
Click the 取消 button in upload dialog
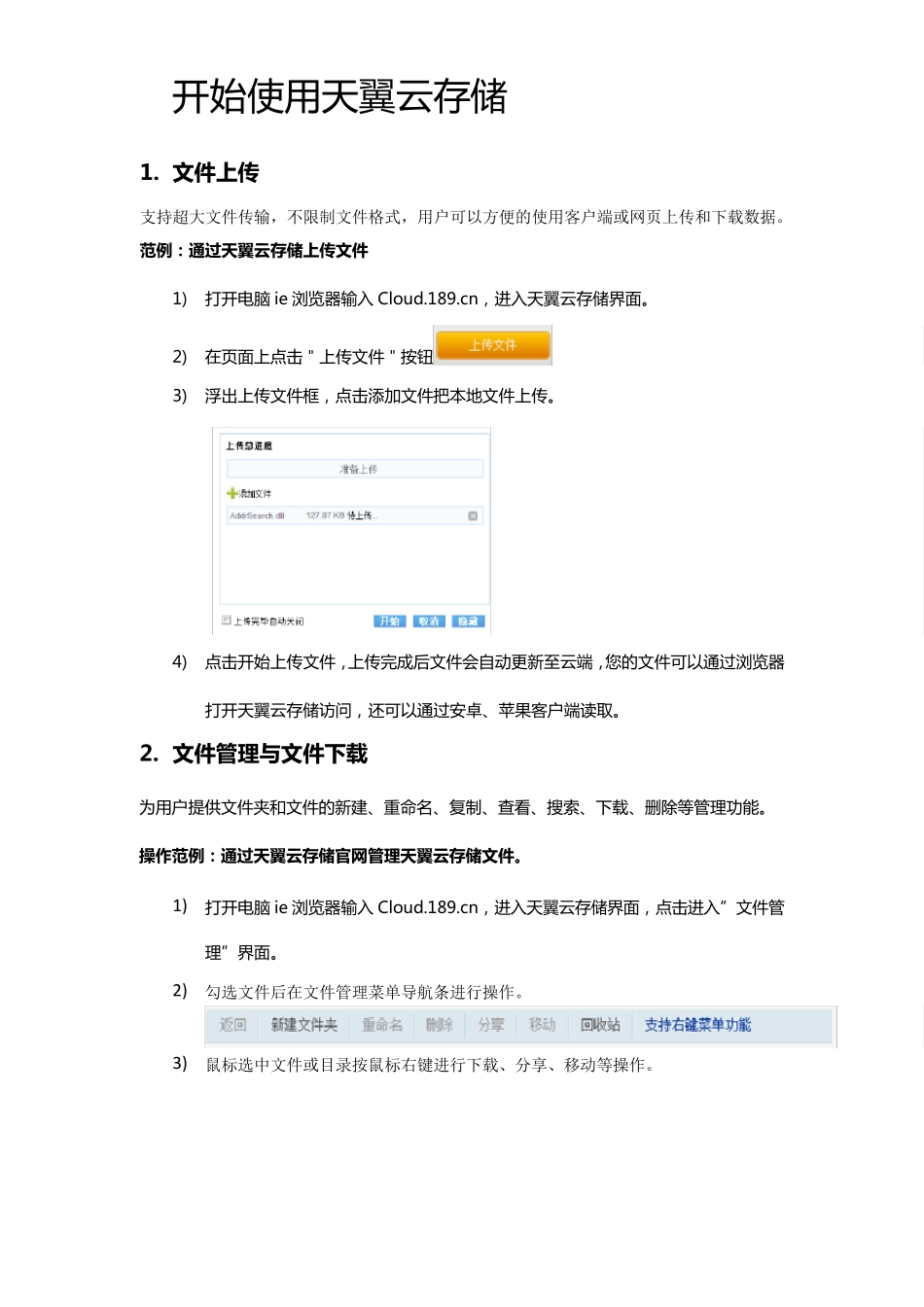(x=429, y=621)
